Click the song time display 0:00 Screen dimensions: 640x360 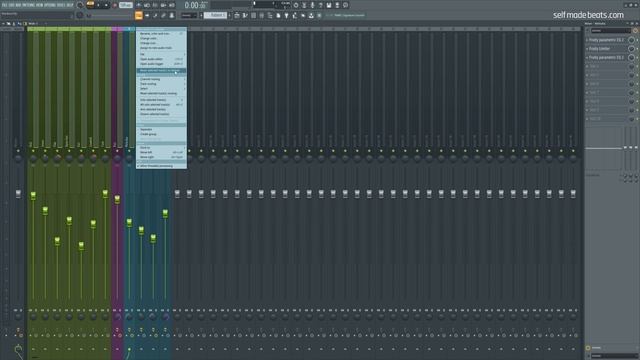pyautogui.click(x=195, y=5)
